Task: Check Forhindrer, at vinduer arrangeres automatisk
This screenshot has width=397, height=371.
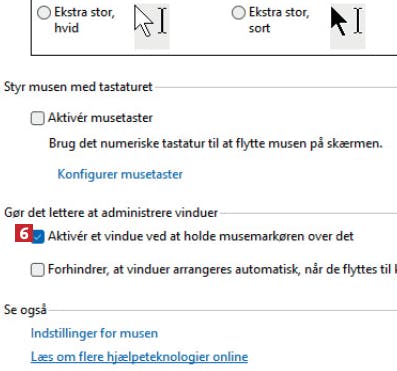Action: coord(37,269)
